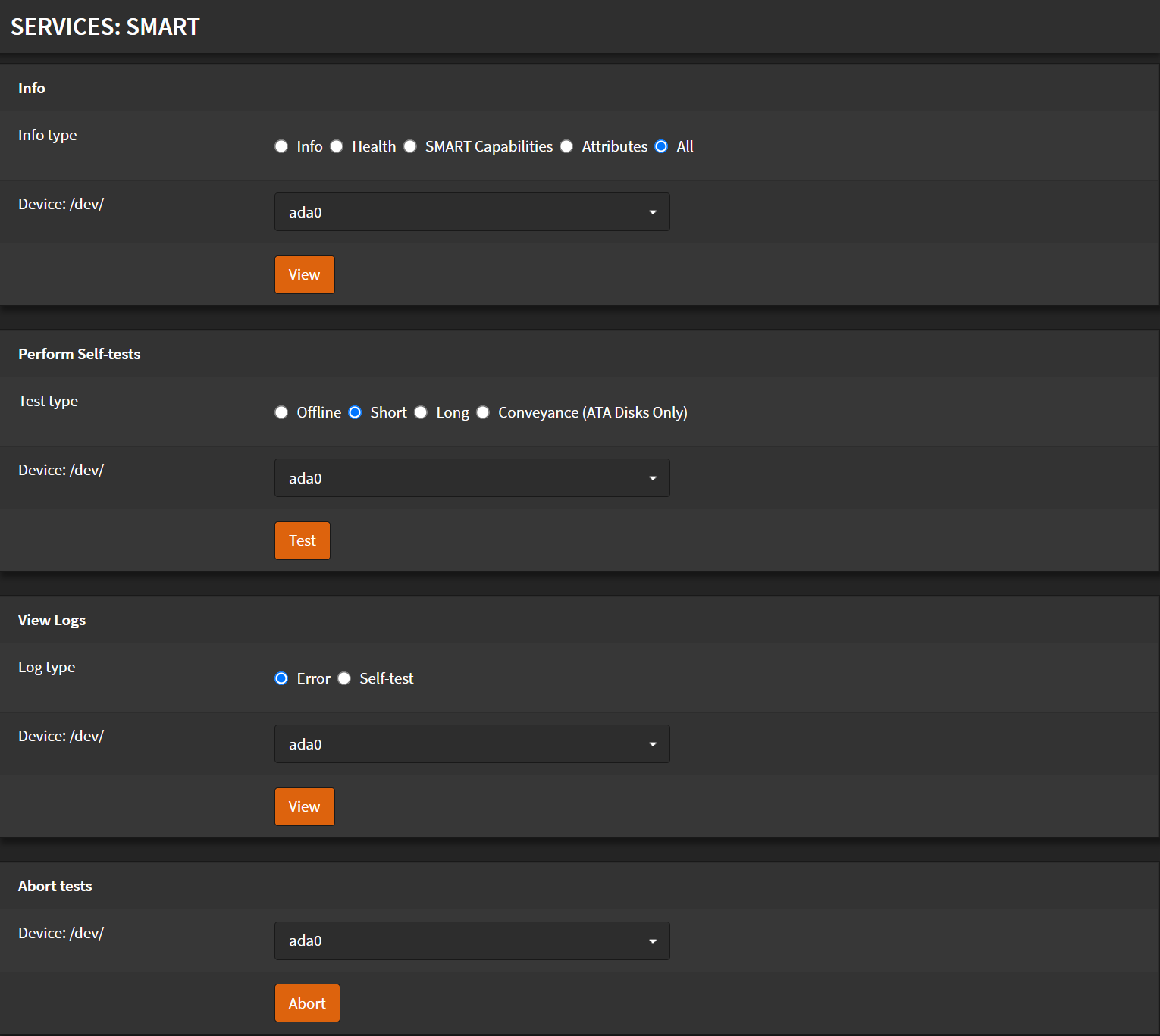Viewport: 1160px width, 1036px height.
Task: Select the Long self-test radio button
Action: [421, 412]
